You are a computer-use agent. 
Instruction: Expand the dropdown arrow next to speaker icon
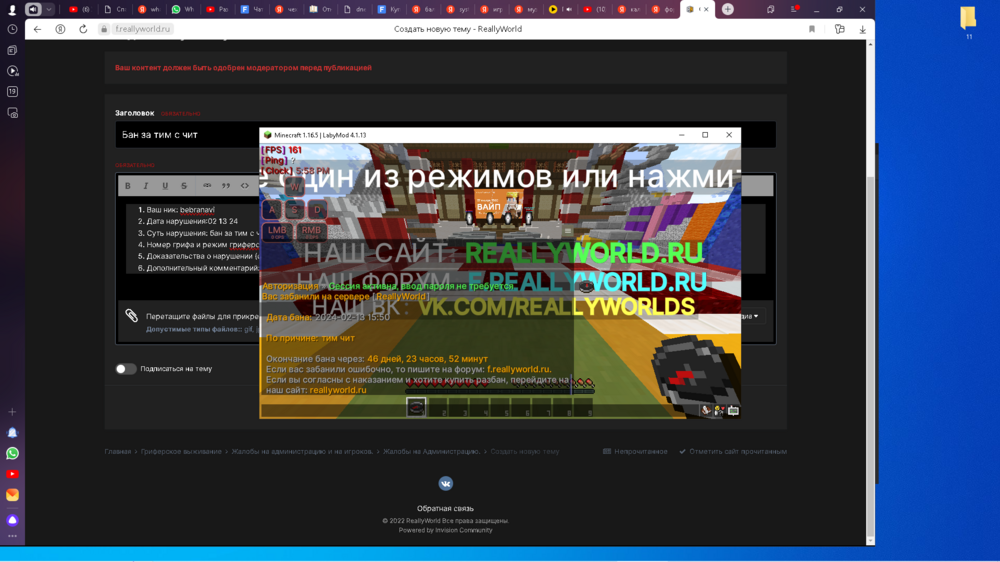[x=48, y=10]
